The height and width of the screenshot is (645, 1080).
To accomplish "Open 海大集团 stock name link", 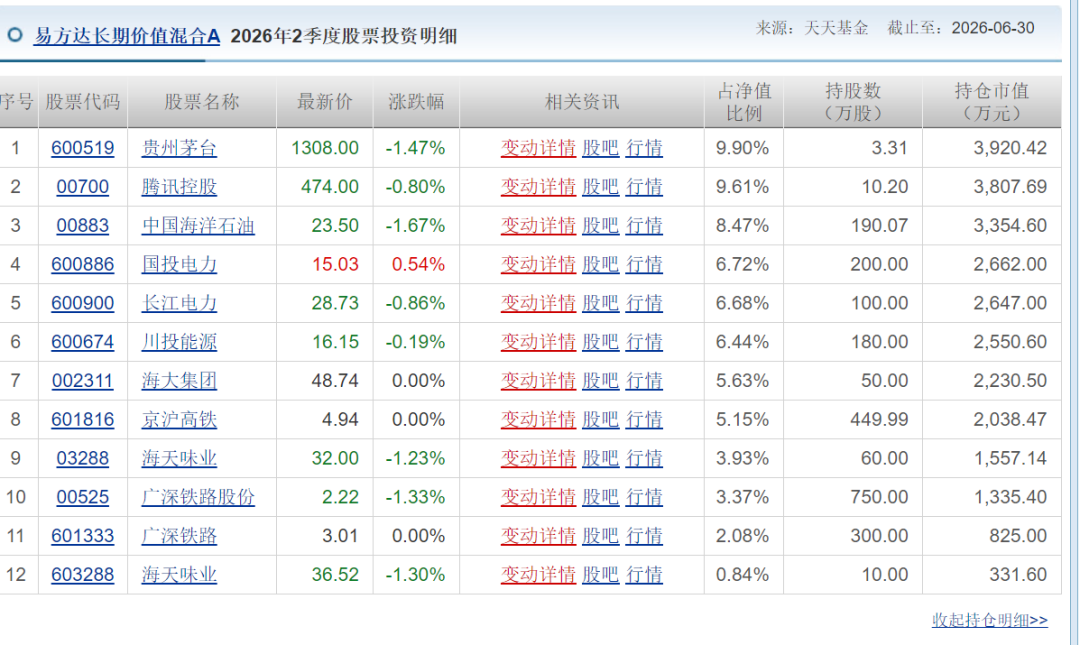I will click(179, 380).
